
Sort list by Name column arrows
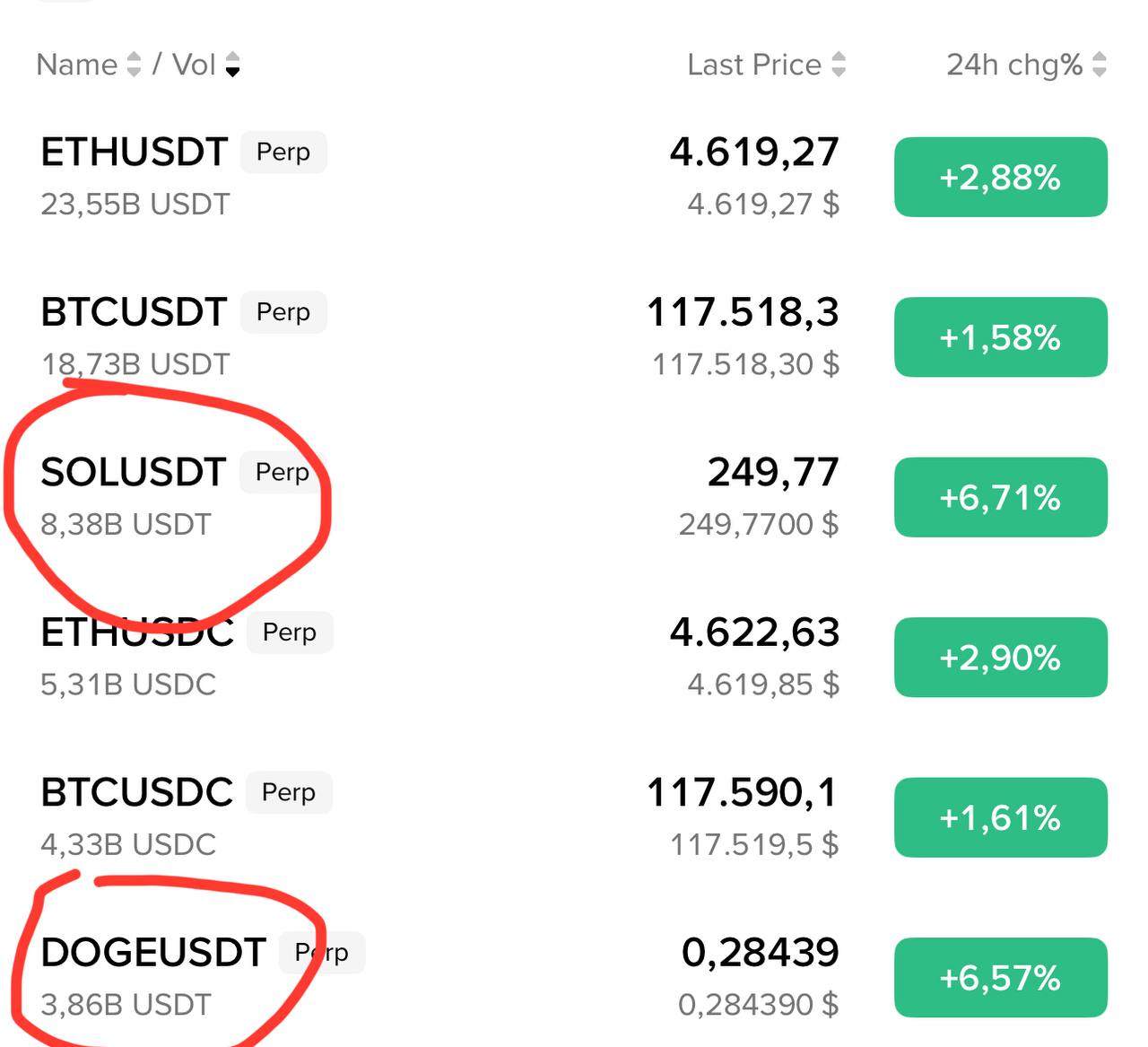[x=134, y=65]
